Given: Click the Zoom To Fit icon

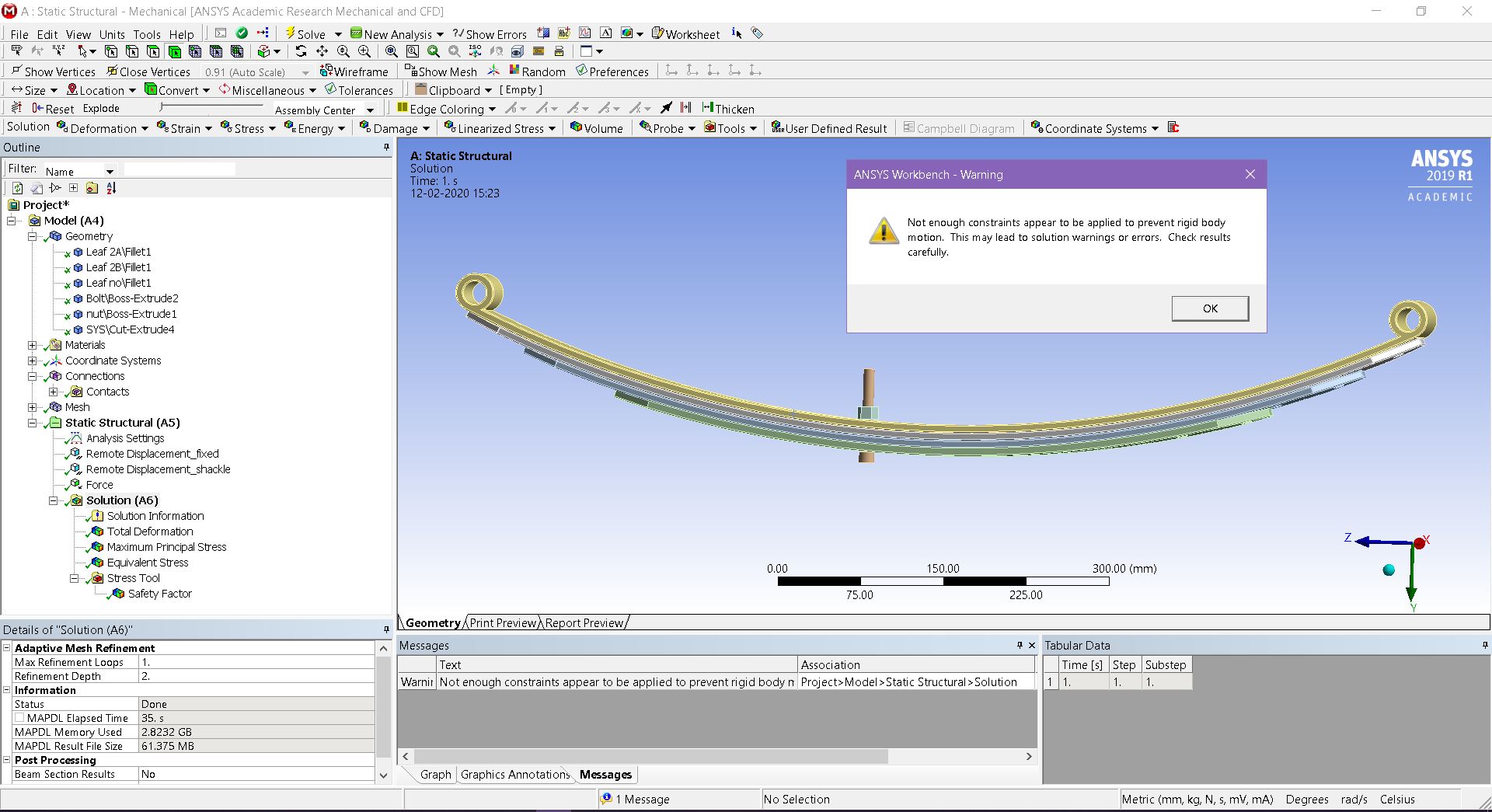Looking at the screenshot, I should (392, 51).
